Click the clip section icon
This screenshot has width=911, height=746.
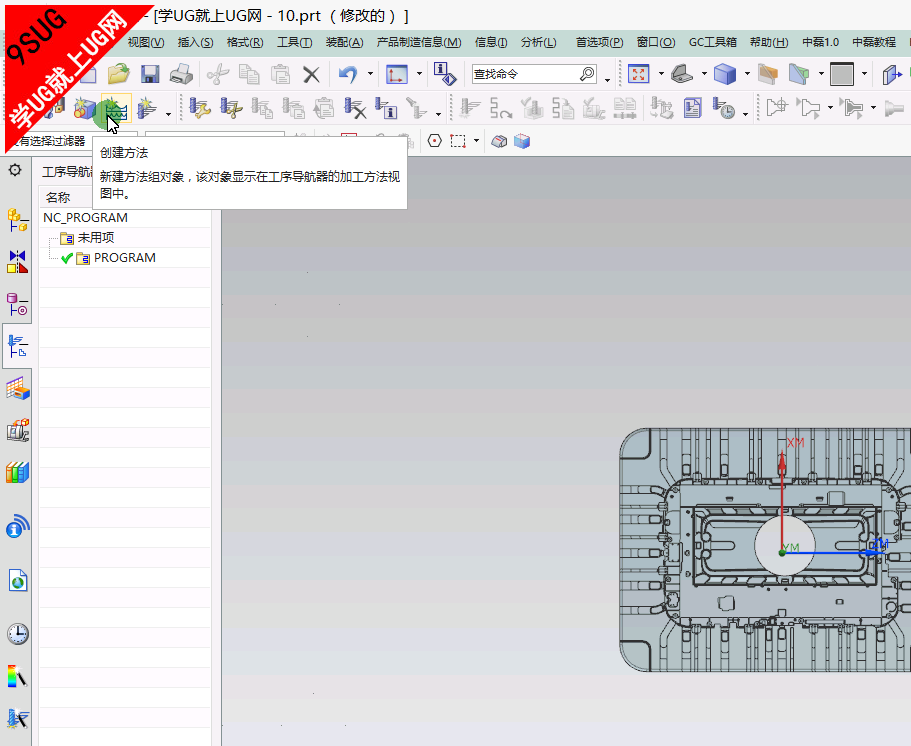coord(767,74)
